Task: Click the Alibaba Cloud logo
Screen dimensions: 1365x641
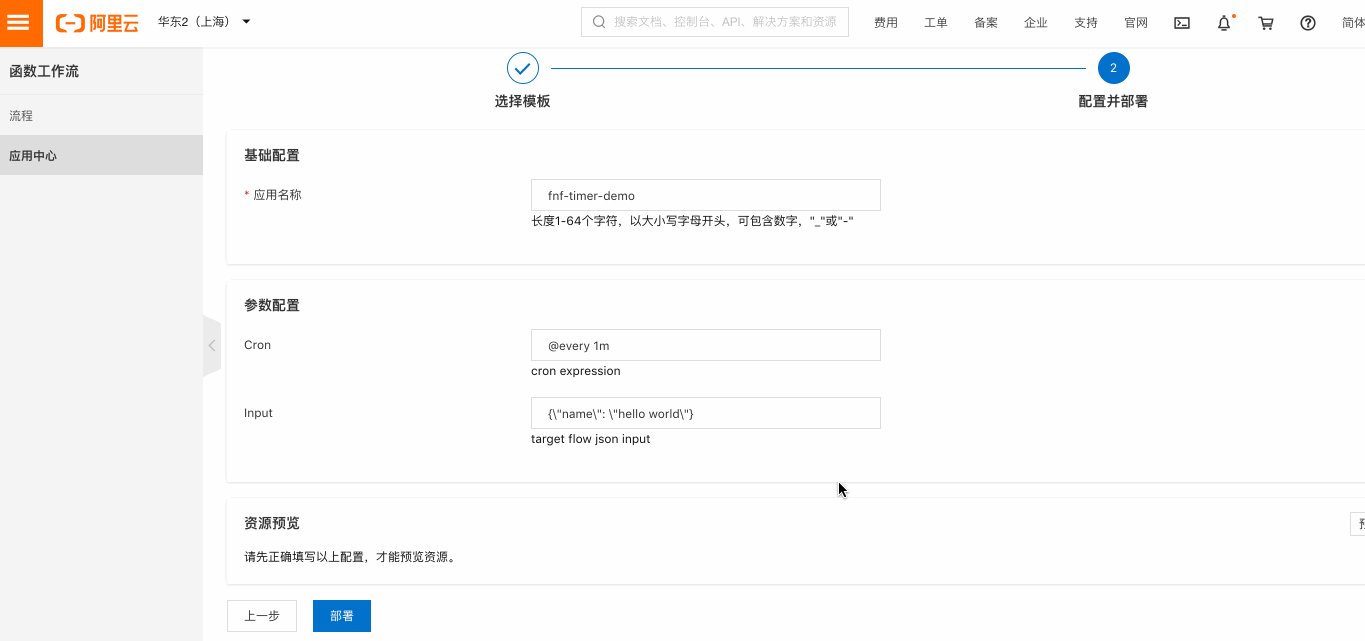Action: (95, 22)
